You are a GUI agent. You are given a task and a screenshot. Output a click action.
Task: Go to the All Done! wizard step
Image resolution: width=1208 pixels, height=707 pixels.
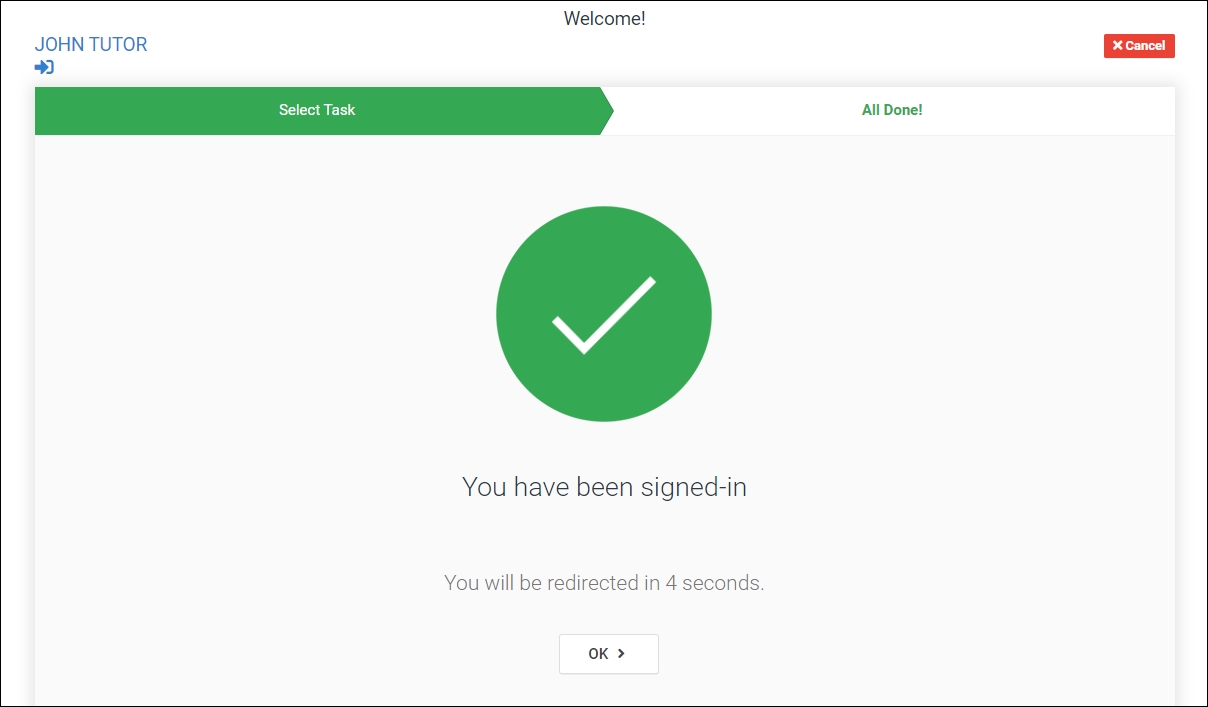pos(892,110)
